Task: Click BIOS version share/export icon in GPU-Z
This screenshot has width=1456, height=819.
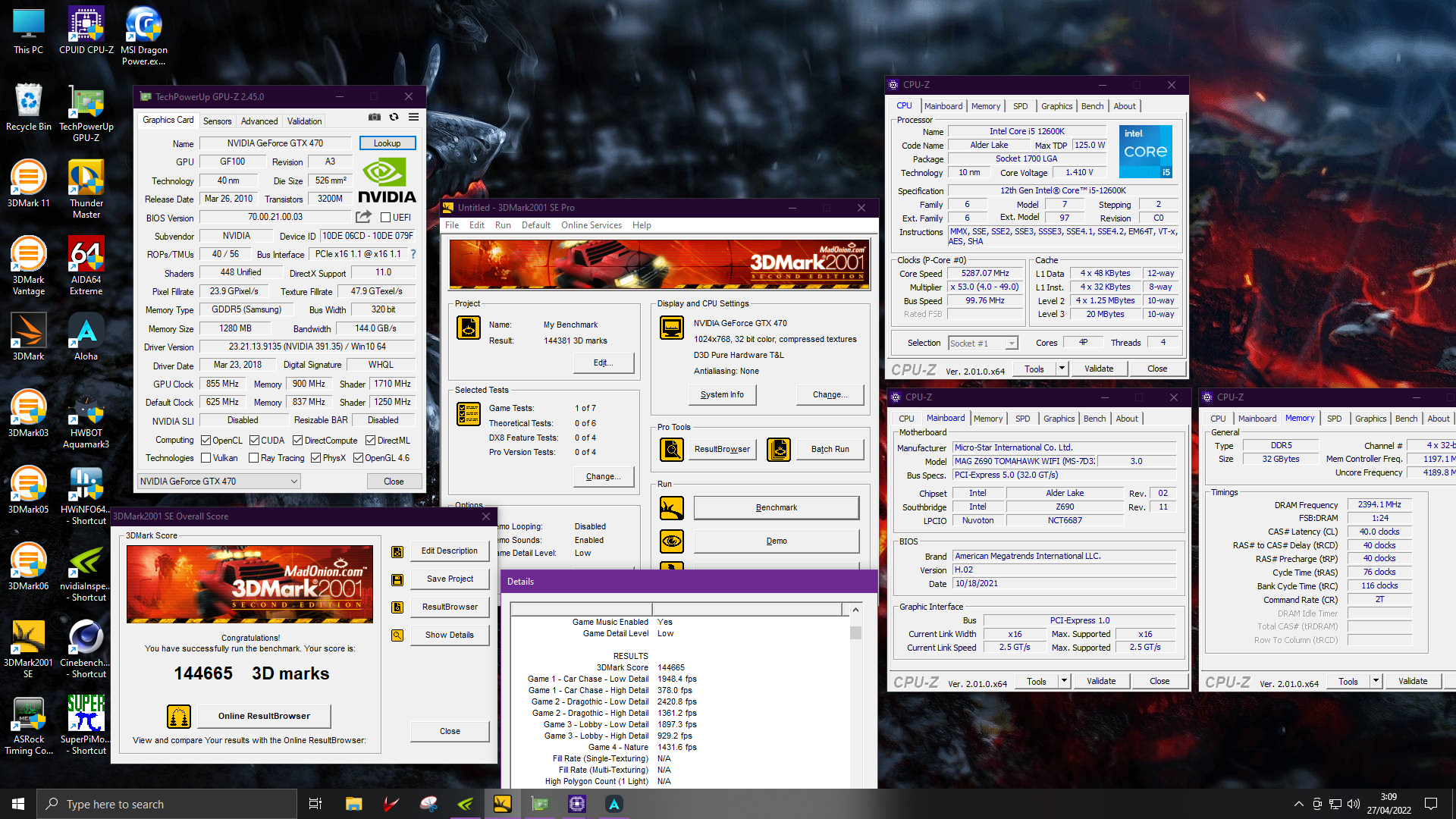Action: (364, 217)
